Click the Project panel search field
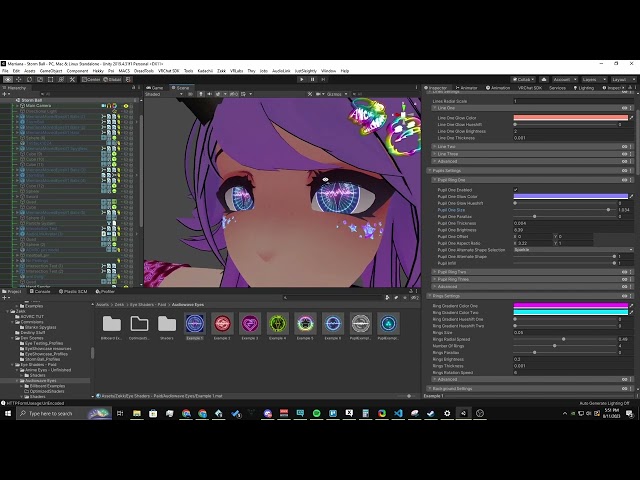This screenshot has width=640, height=480. click(x=332, y=298)
